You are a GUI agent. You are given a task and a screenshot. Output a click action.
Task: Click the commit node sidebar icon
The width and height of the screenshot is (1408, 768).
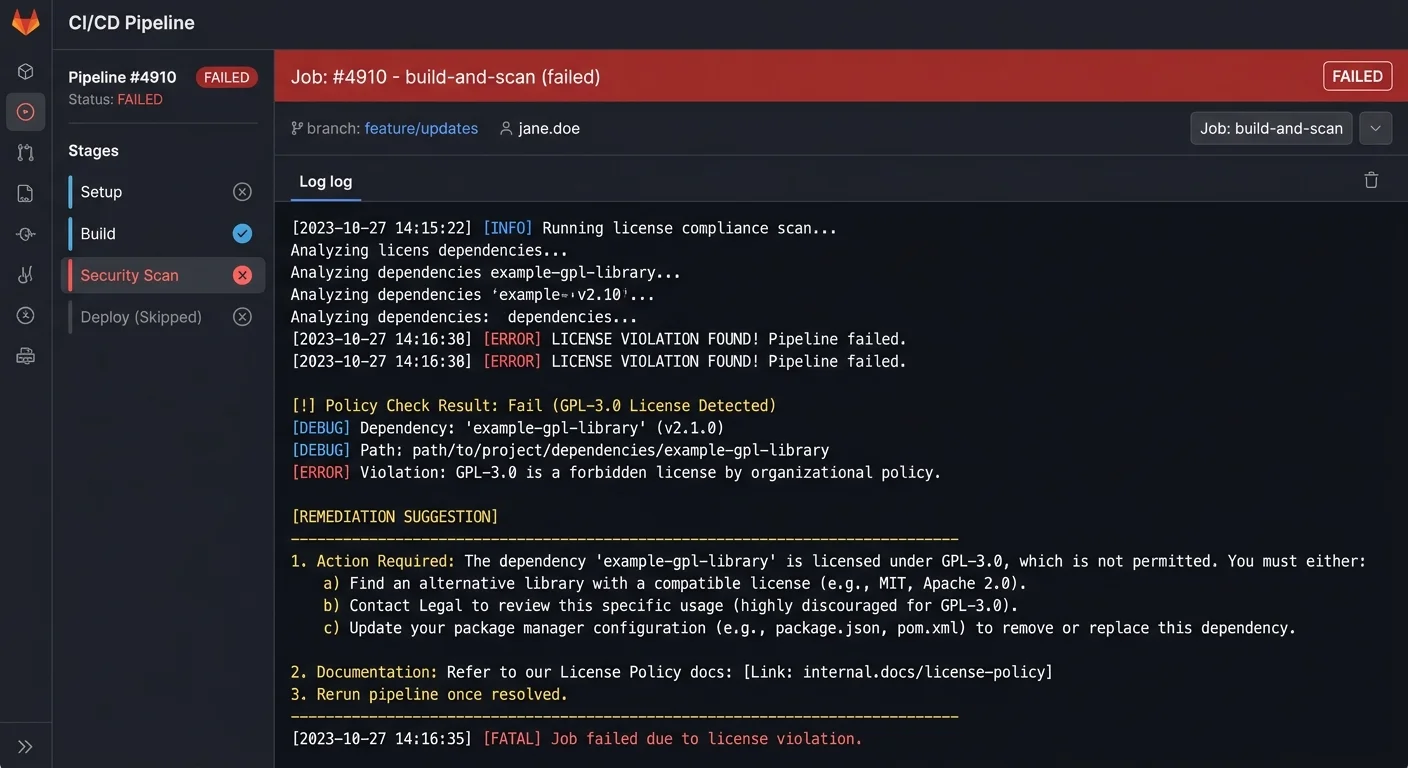point(26,234)
